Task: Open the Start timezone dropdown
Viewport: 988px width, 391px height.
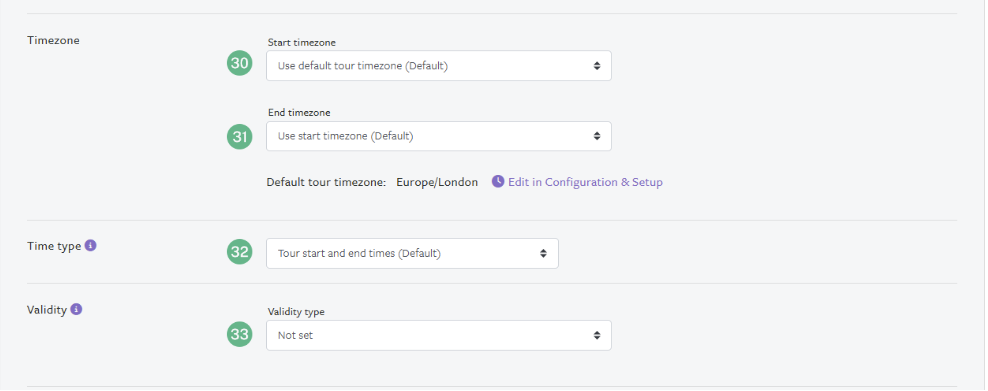Action: click(x=439, y=65)
